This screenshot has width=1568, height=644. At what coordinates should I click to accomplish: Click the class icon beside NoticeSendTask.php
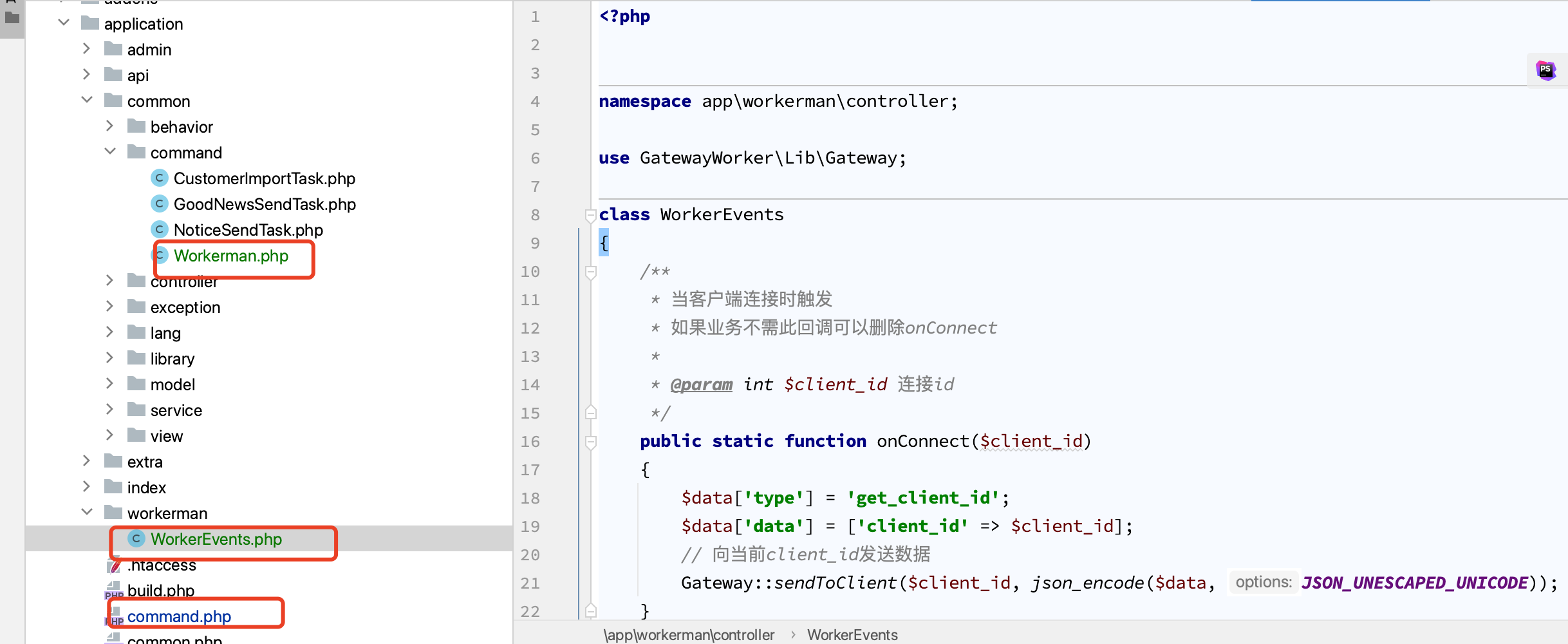[159, 229]
